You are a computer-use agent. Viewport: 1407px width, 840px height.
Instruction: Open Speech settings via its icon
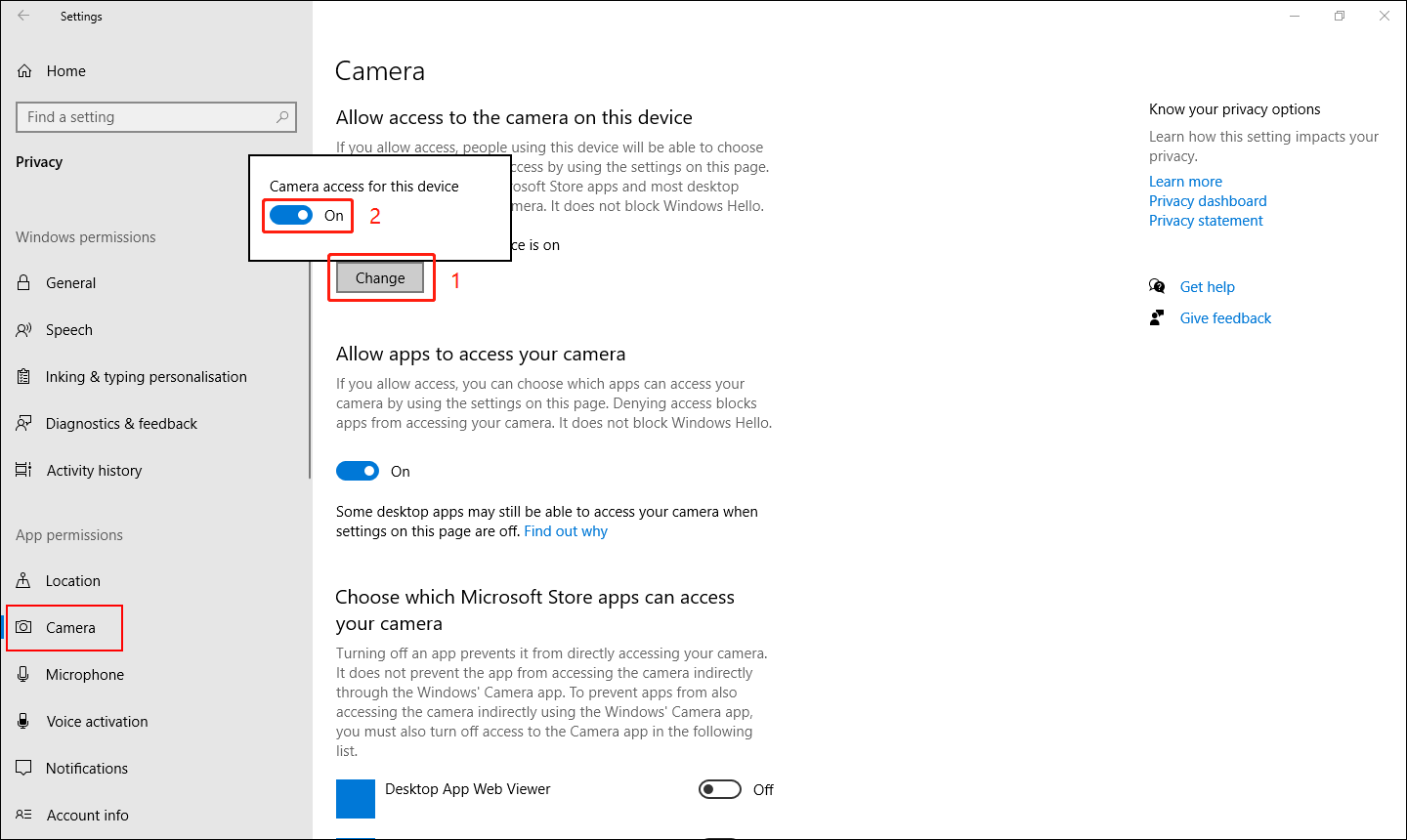24,329
